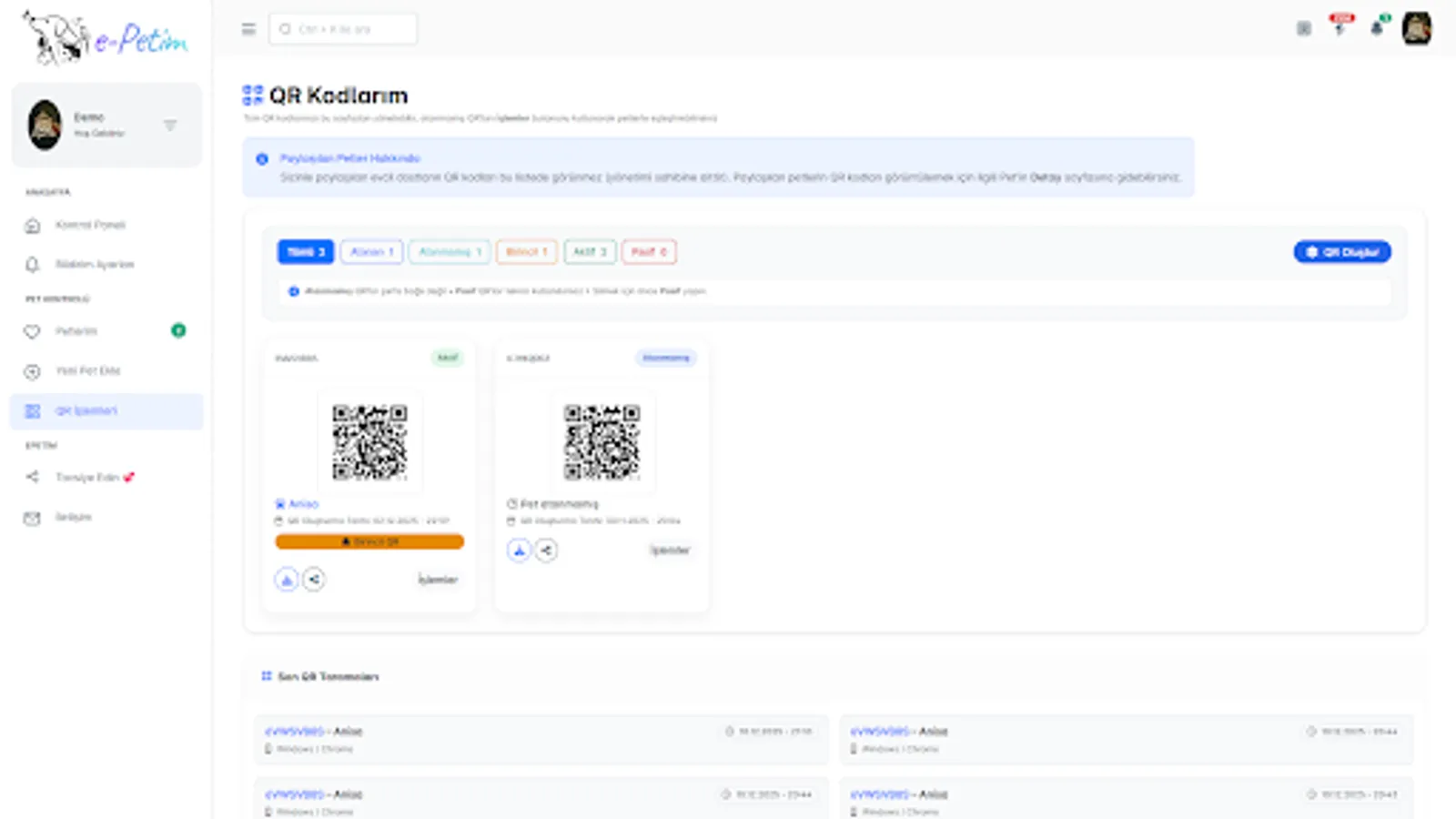Open the e-Petim logo home link
Viewport: 1456px width, 819px height.
[106, 38]
